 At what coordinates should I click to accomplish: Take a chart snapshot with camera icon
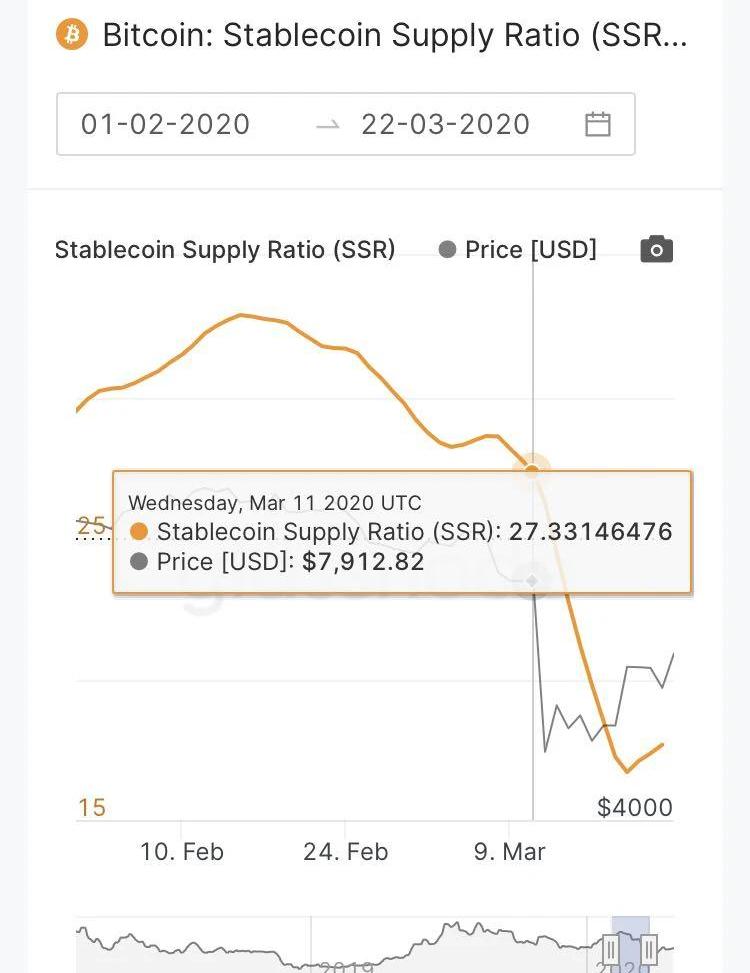(x=656, y=249)
